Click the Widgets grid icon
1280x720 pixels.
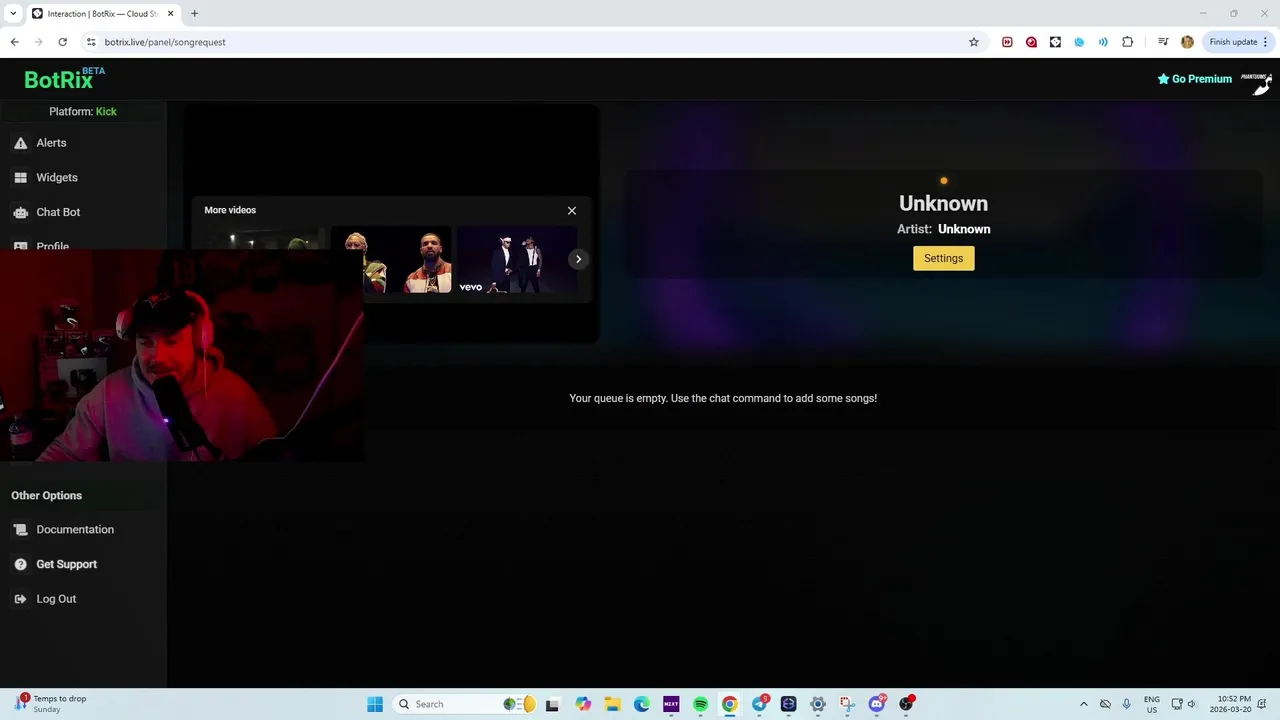[x=21, y=178]
